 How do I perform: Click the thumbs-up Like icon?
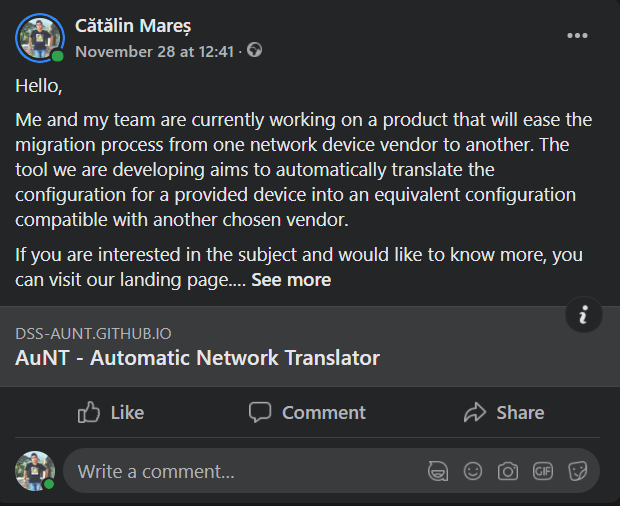[x=90, y=412]
